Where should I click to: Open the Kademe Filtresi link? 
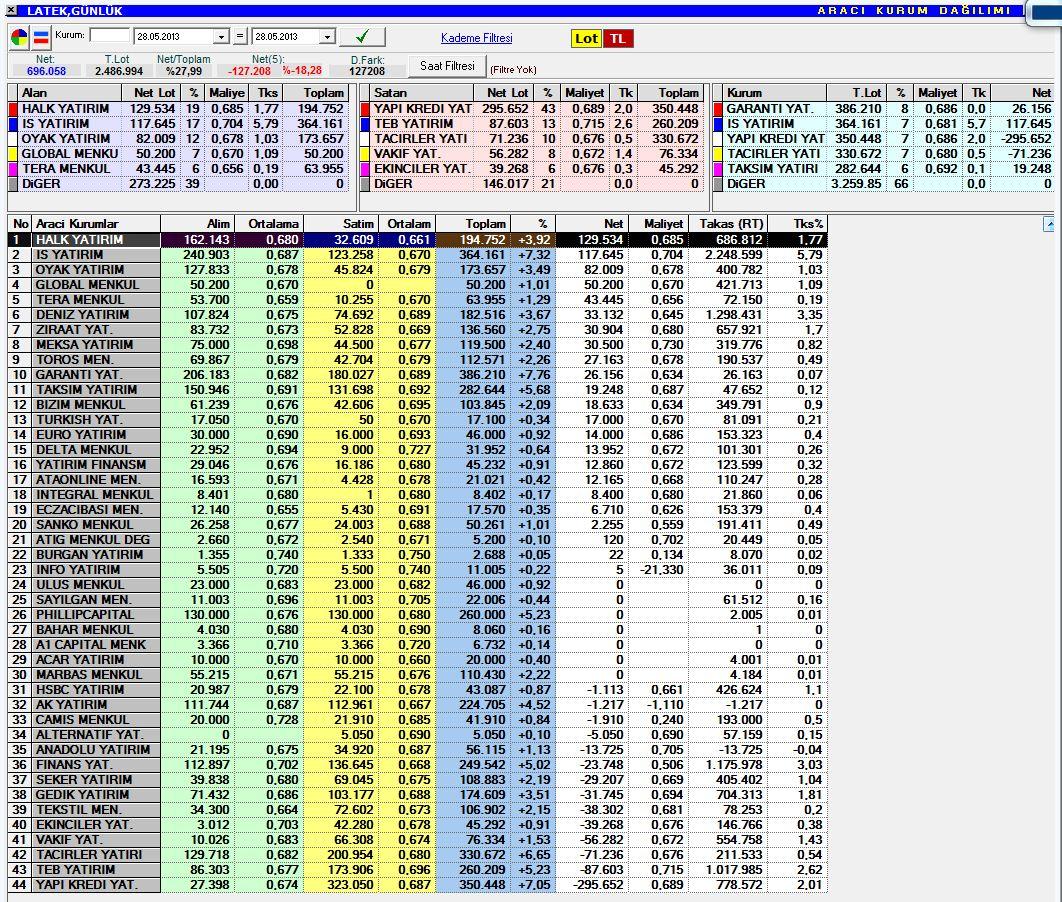tap(476, 38)
